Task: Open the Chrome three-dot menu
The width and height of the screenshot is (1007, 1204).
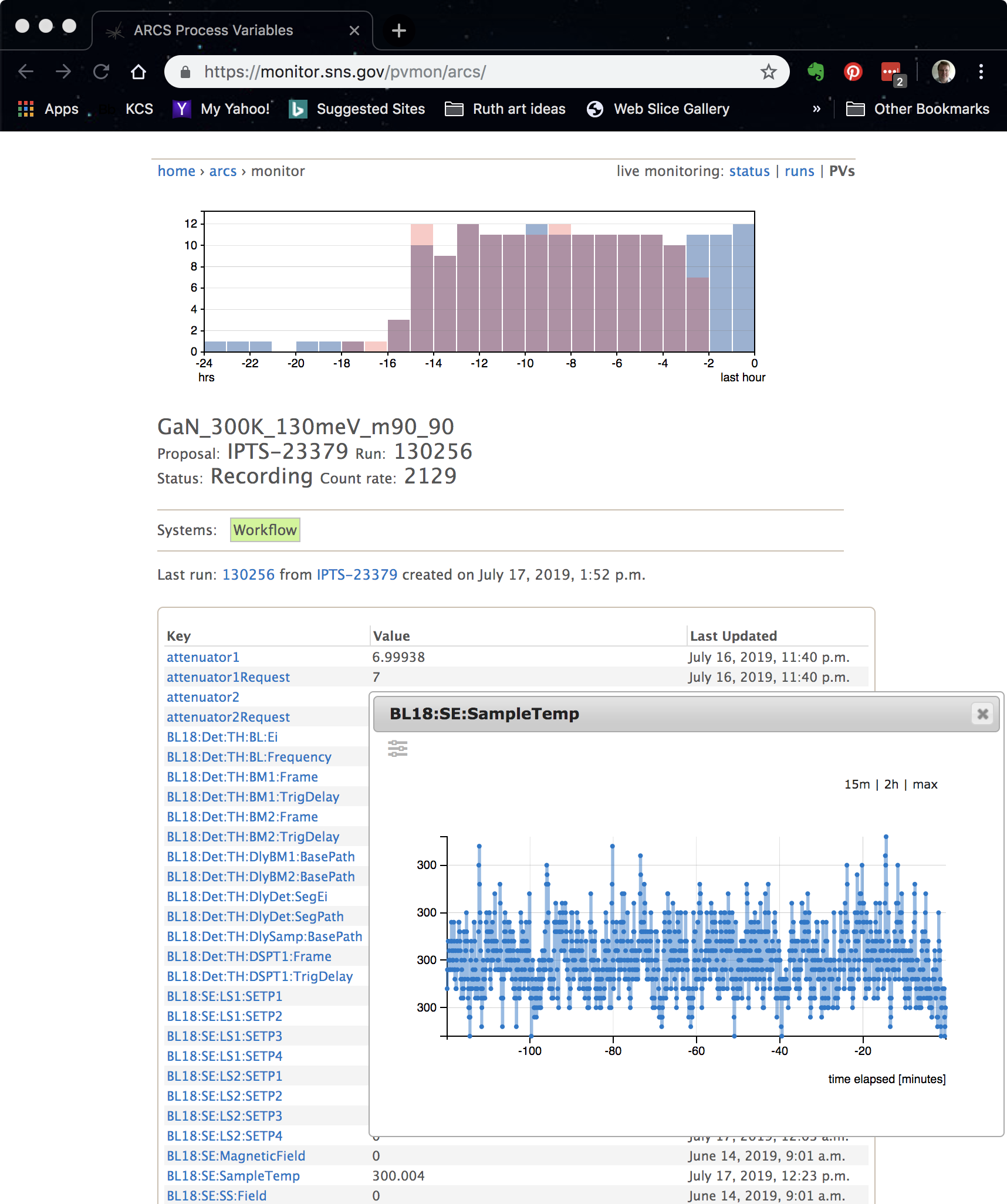Action: tap(981, 72)
